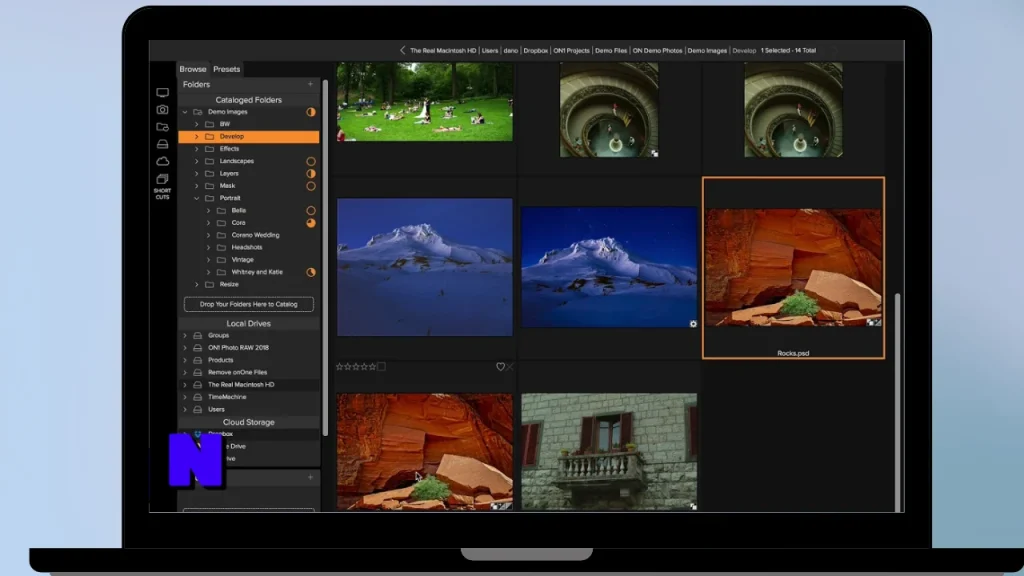Go to ON1 Projects in path bar
This screenshot has width=1024, height=576.
pos(571,50)
